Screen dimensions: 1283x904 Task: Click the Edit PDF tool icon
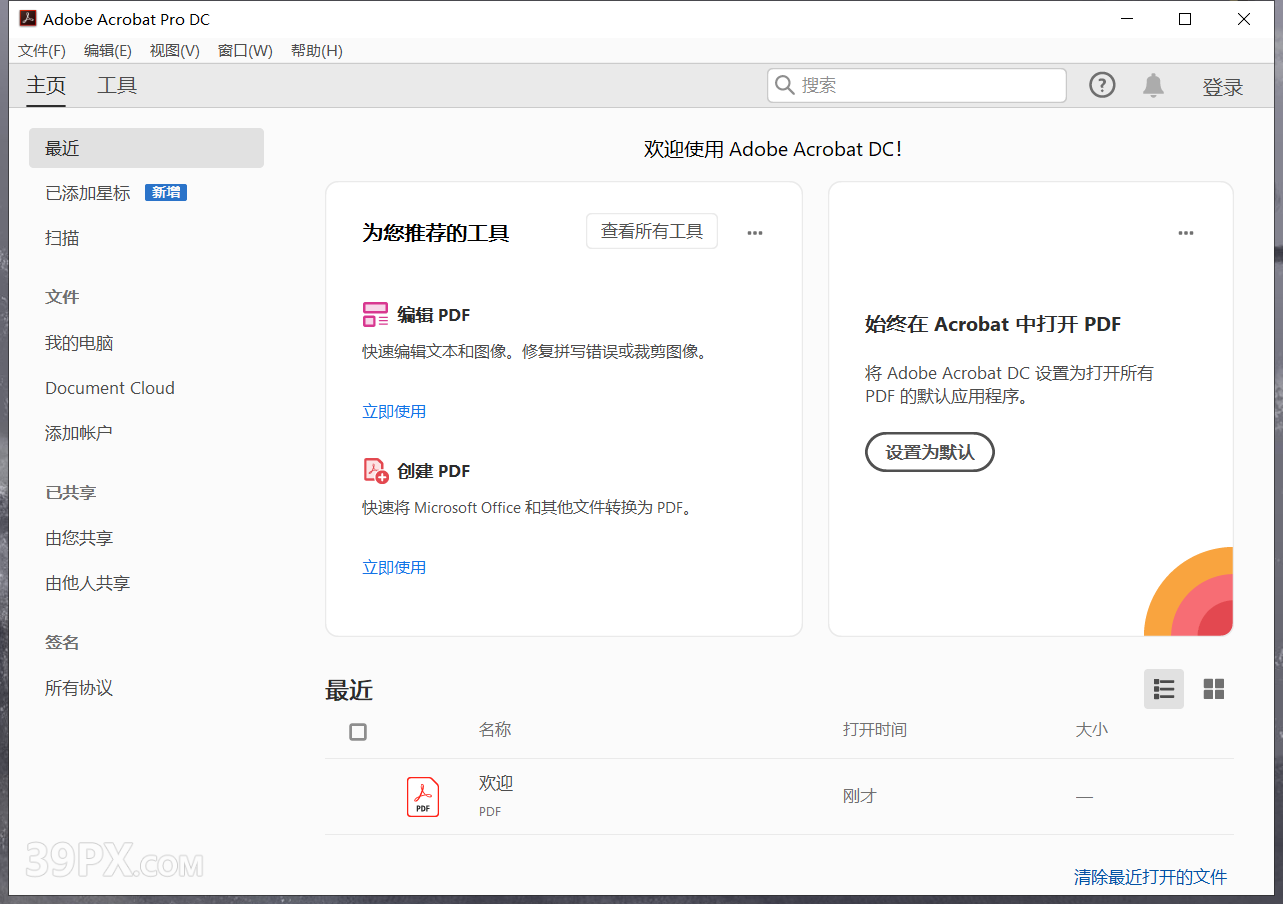(x=375, y=315)
